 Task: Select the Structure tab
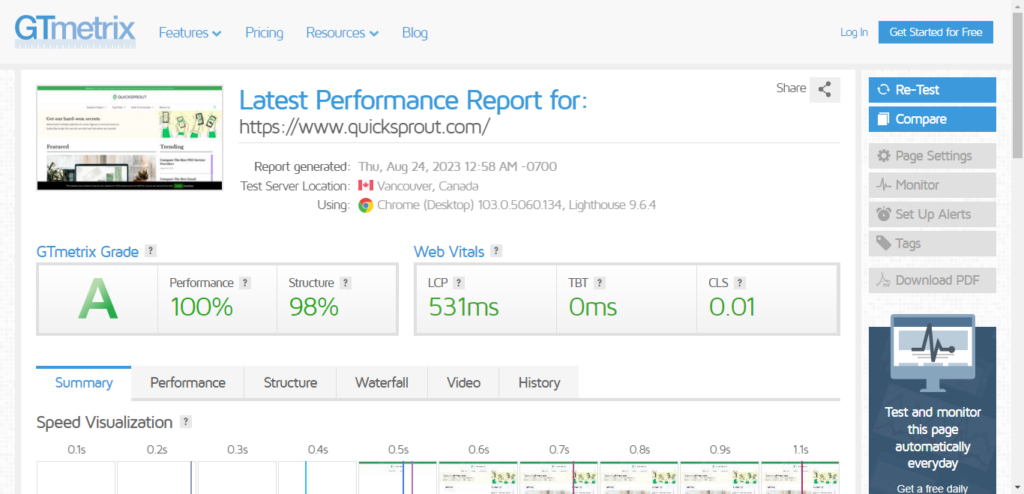[291, 383]
